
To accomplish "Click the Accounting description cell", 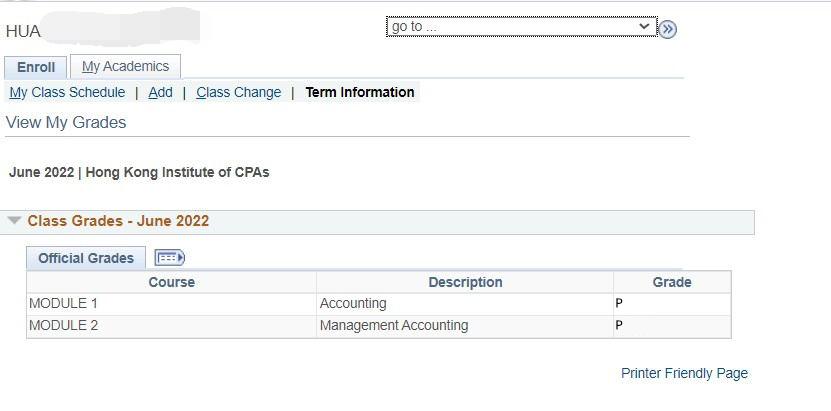I will click(x=353, y=303).
